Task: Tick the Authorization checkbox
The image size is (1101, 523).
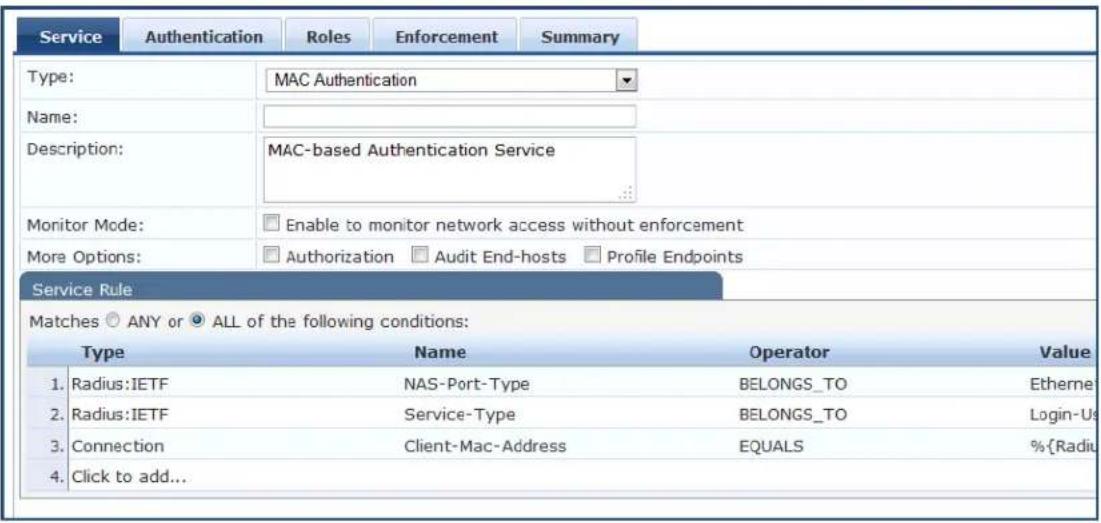Action: (x=270, y=256)
